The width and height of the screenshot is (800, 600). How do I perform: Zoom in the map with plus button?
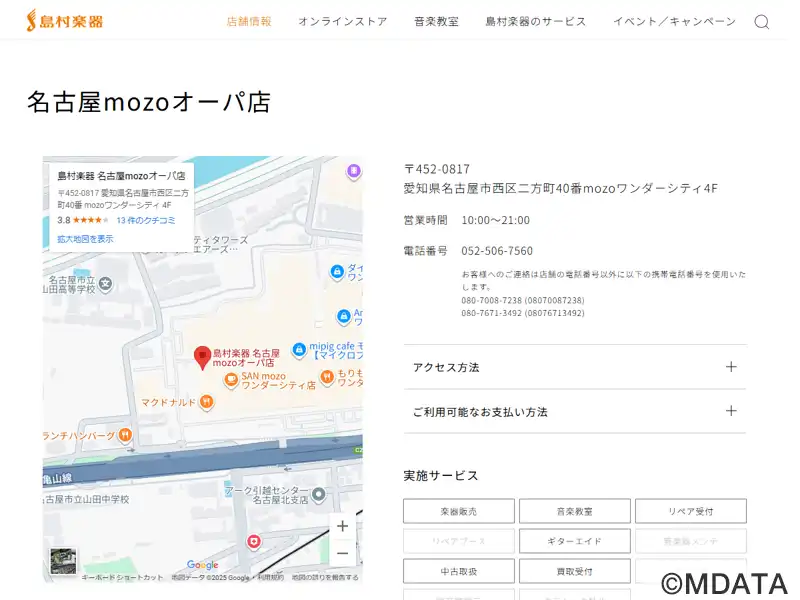coord(343,526)
